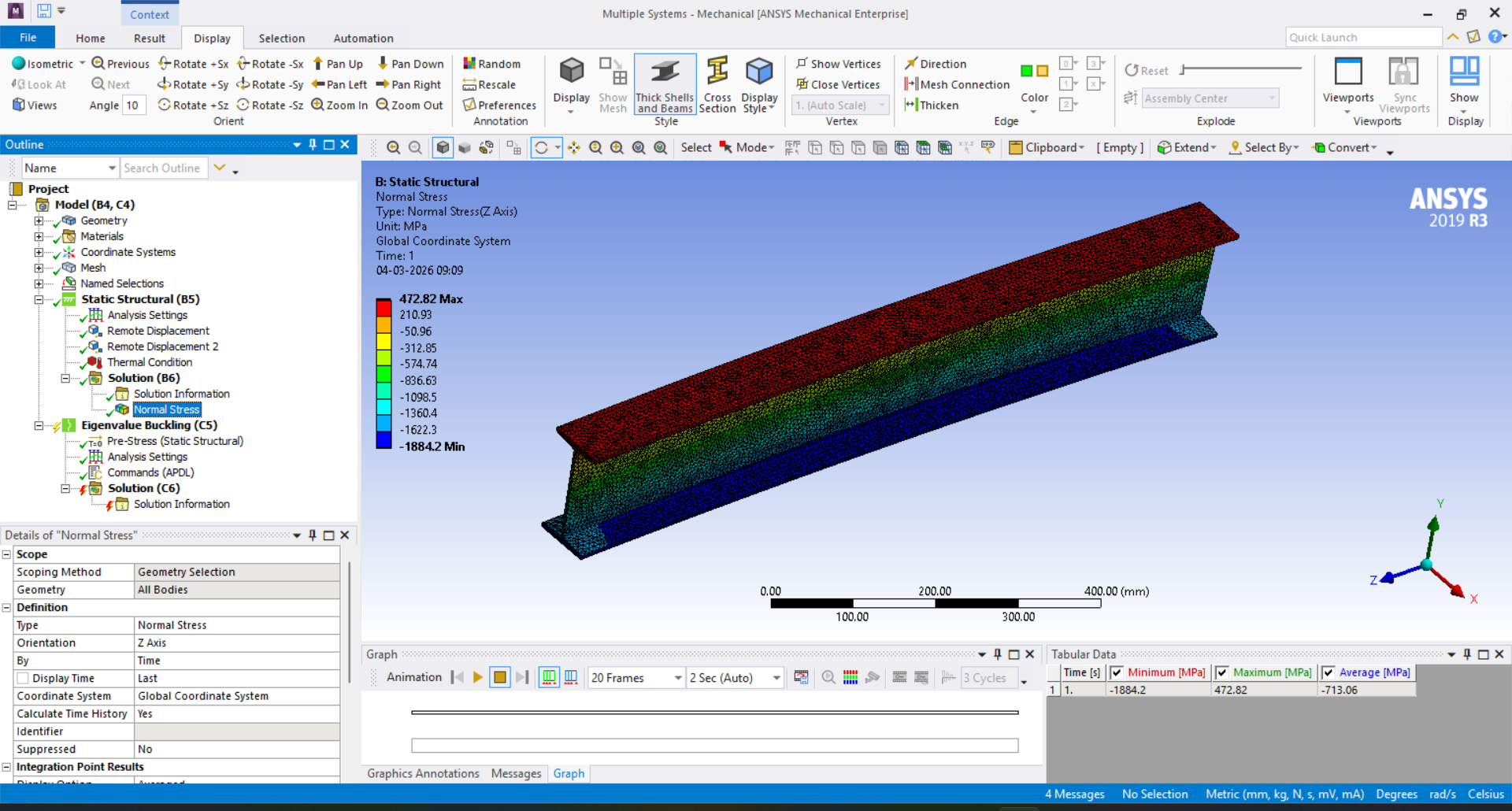
Task: Uncheck the Maximum [MPa] column checkbox
Action: click(1222, 672)
